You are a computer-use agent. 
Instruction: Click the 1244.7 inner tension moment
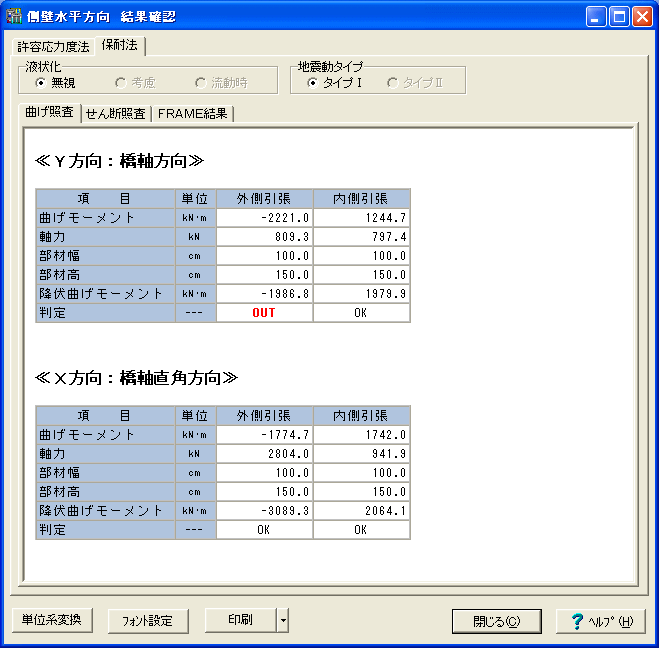(361, 218)
